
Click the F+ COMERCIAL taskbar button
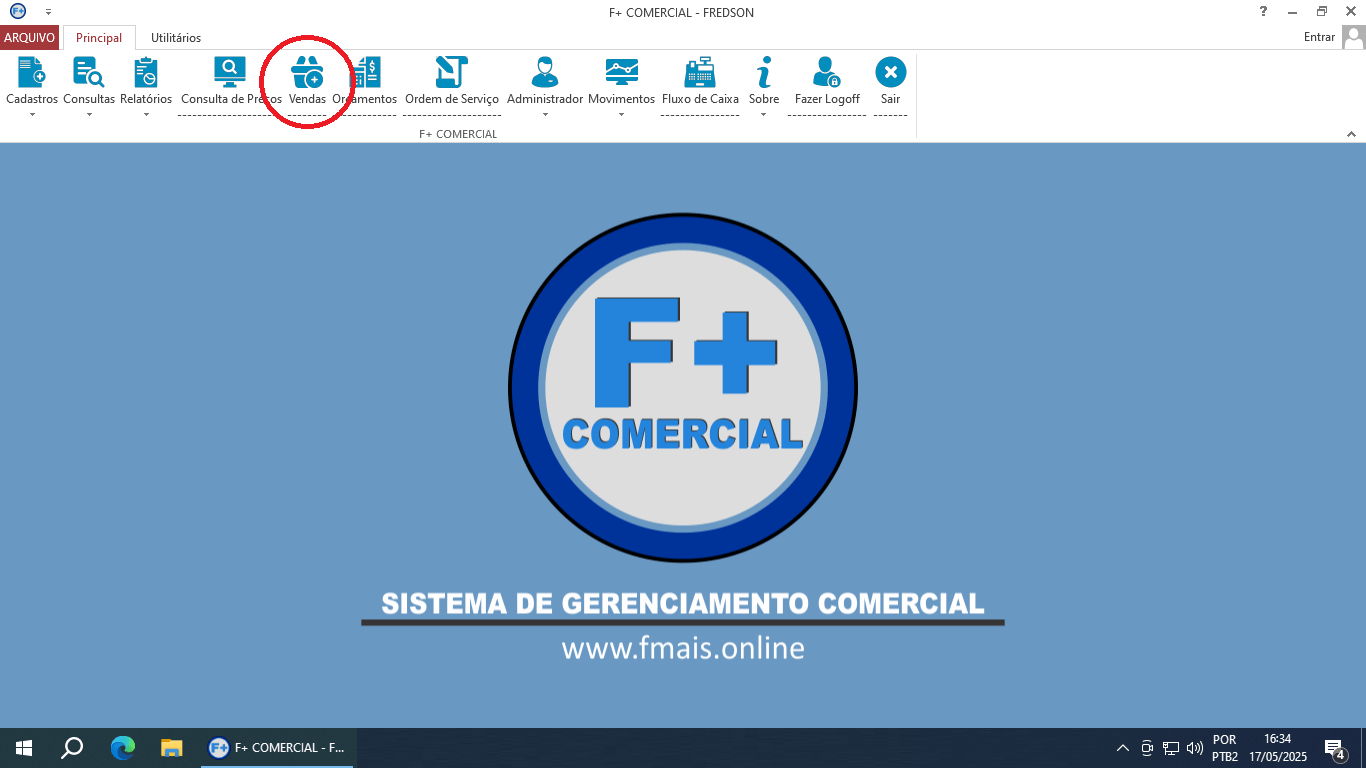click(x=278, y=748)
